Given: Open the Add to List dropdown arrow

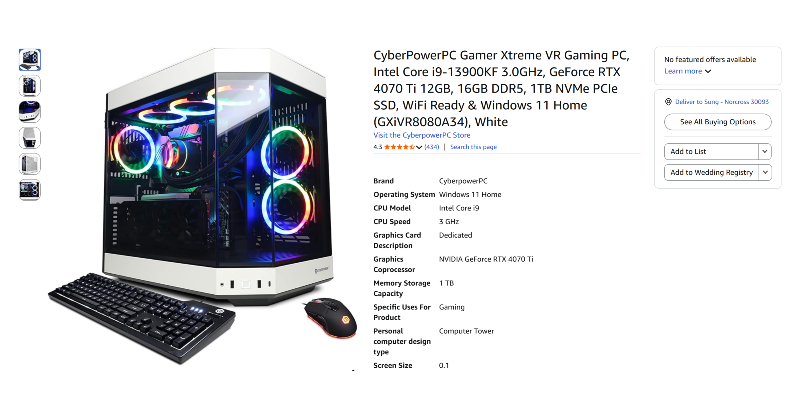Looking at the screenshot, I should [x=765, y=152].
